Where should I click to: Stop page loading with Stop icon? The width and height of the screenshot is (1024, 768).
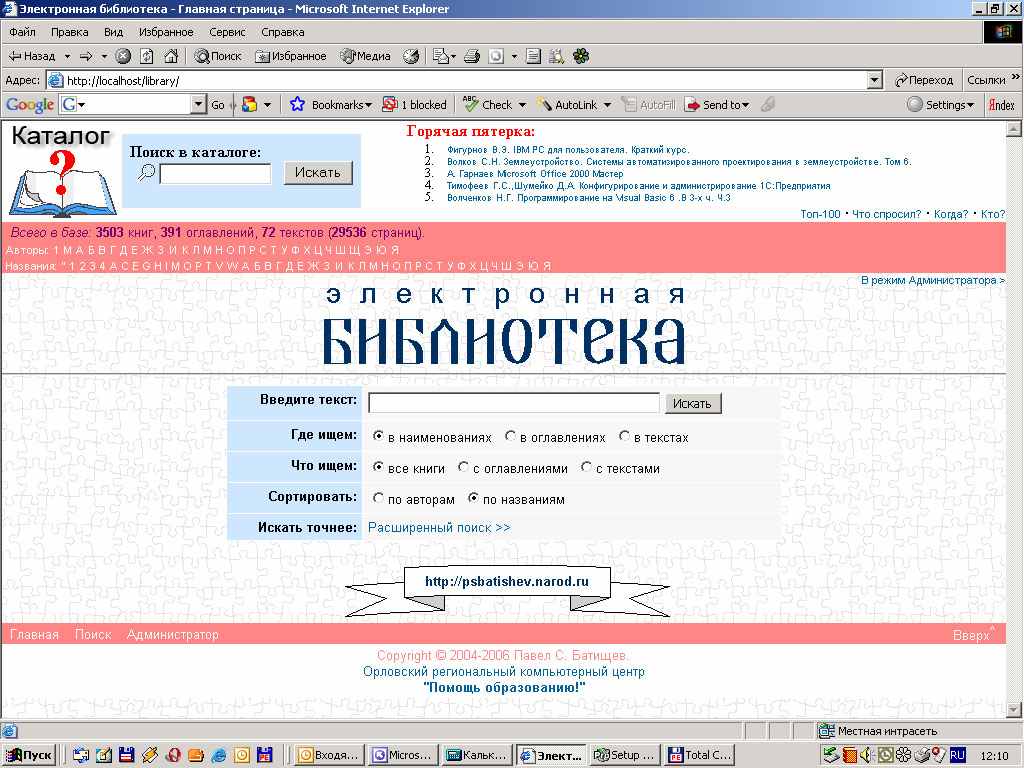point(123,56)
